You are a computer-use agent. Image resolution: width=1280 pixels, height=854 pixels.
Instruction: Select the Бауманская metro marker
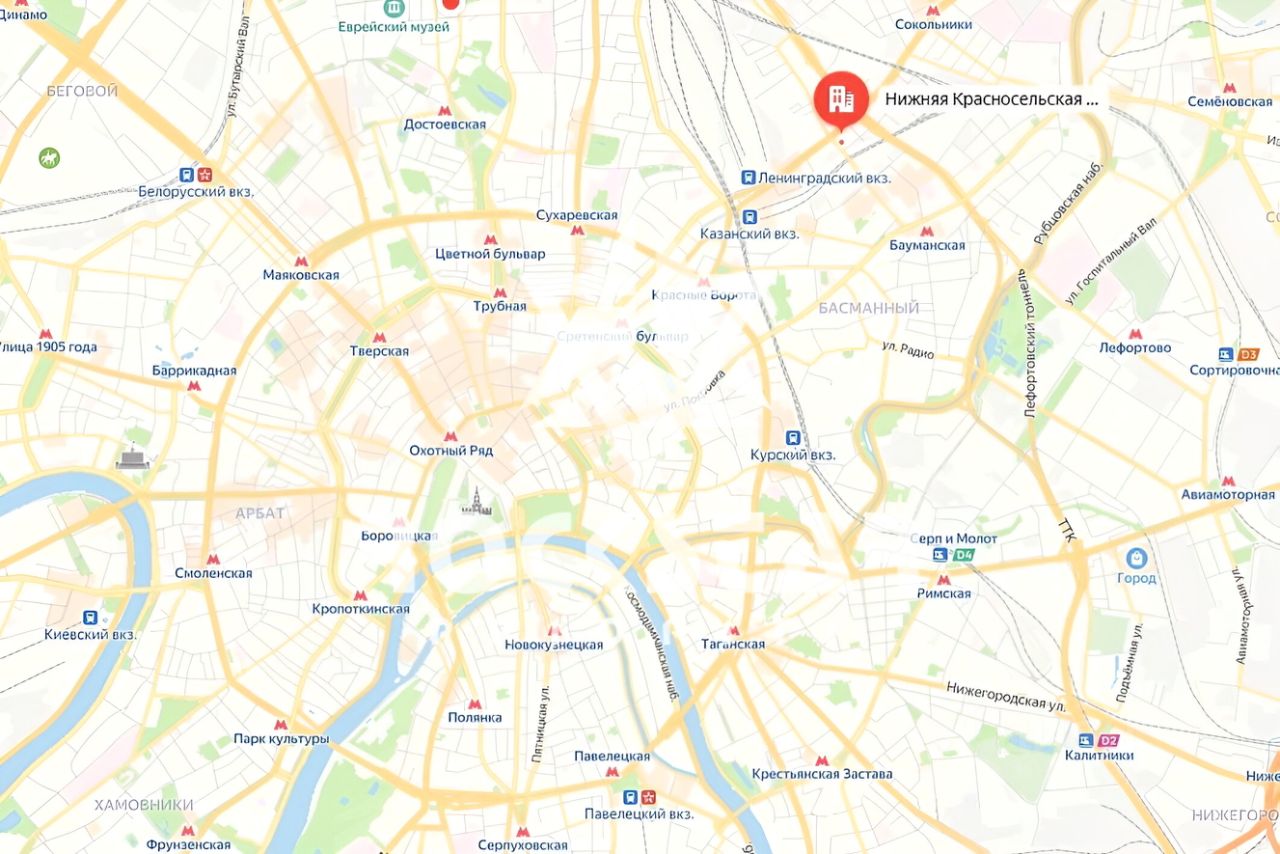click(927, 230)
